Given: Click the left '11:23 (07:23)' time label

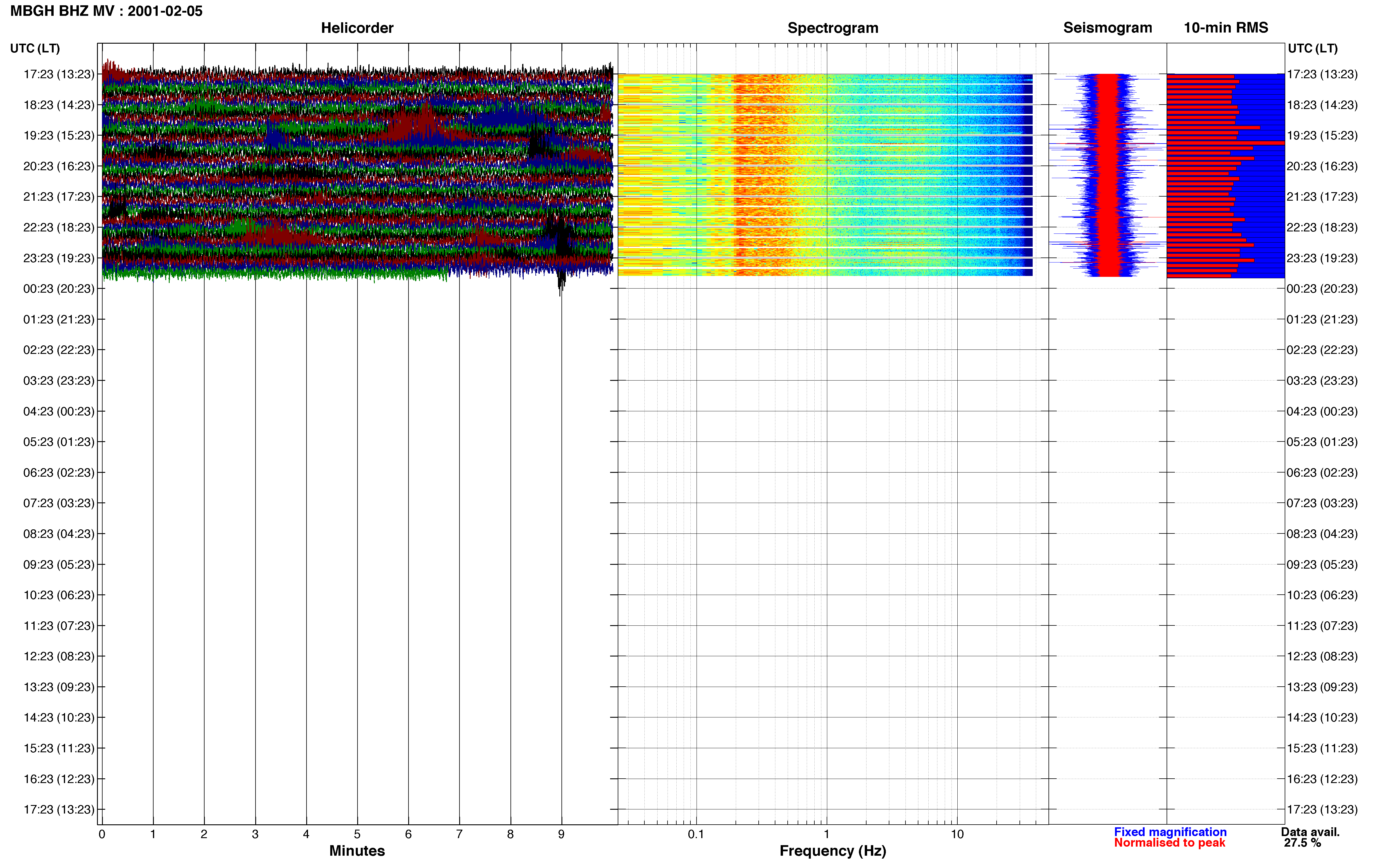Looking at the screenshot, I should 59,626.
